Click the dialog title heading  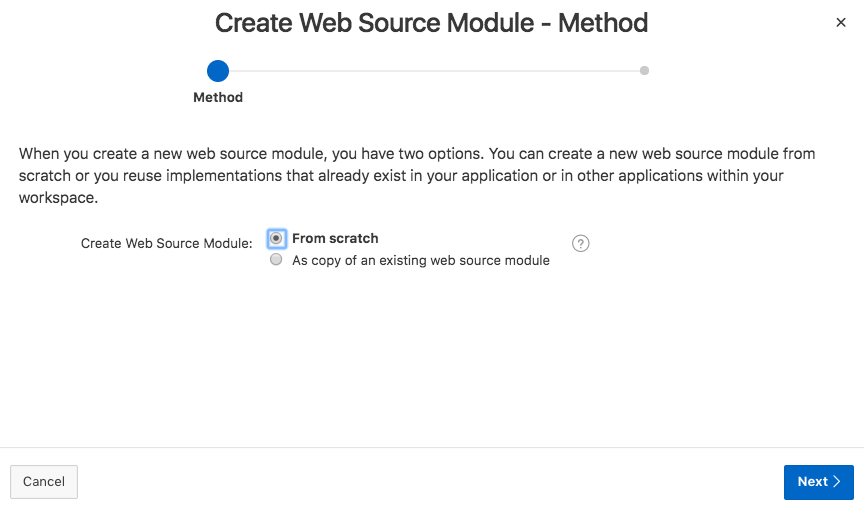click(x=431, y=22)
